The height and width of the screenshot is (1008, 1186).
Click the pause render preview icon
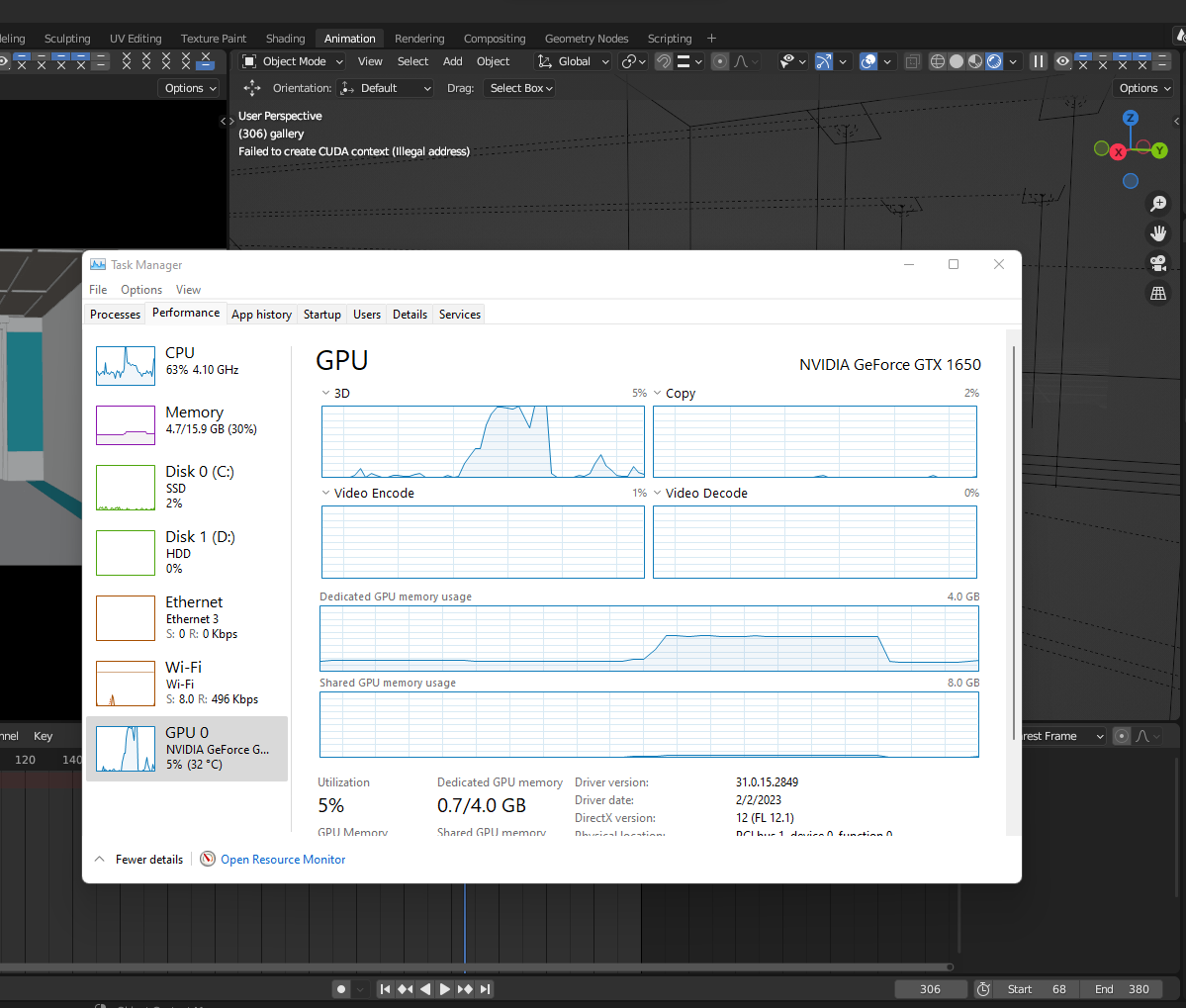point(1039,61)
